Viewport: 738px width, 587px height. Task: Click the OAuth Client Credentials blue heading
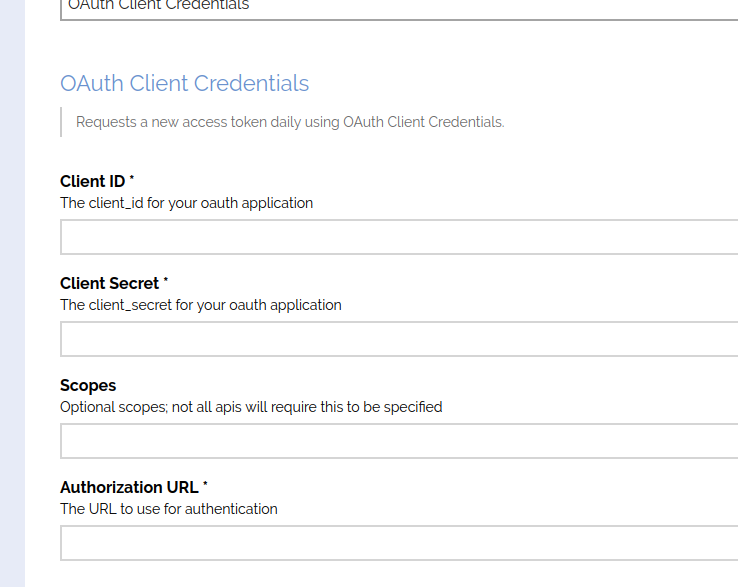184,83
